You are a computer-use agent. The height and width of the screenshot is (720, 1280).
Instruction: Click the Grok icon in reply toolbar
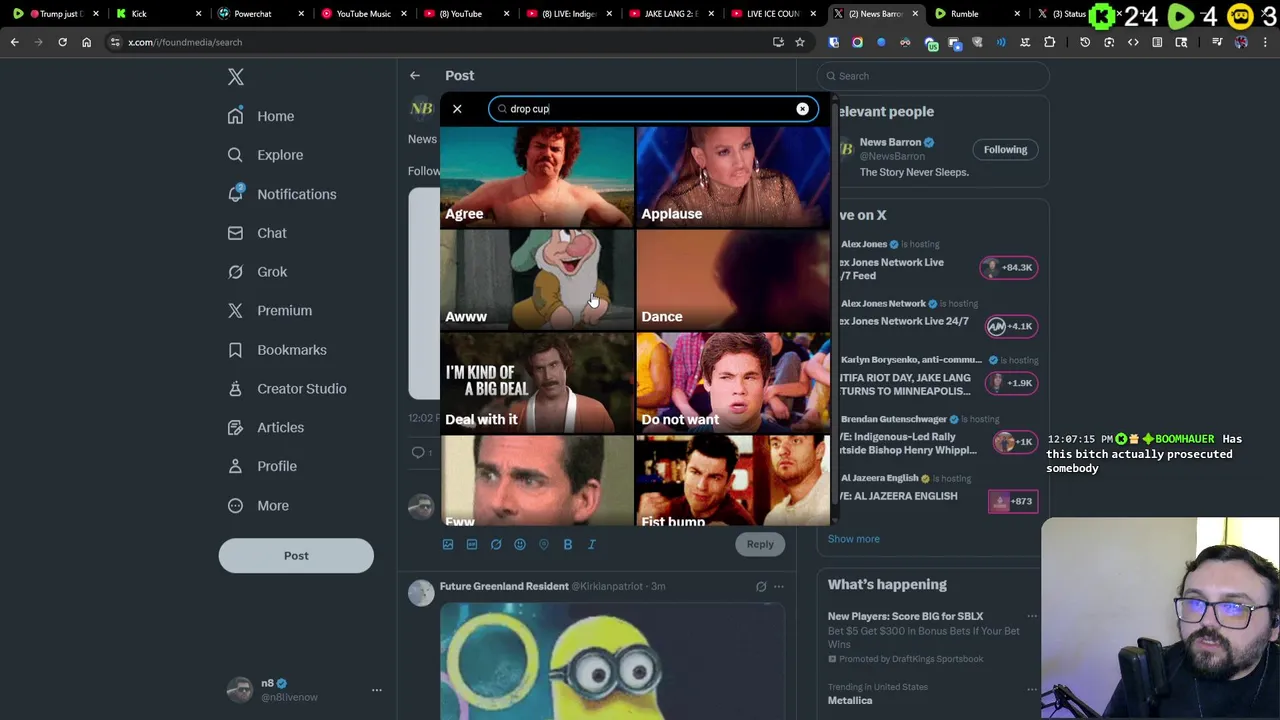tap(496, 544)
